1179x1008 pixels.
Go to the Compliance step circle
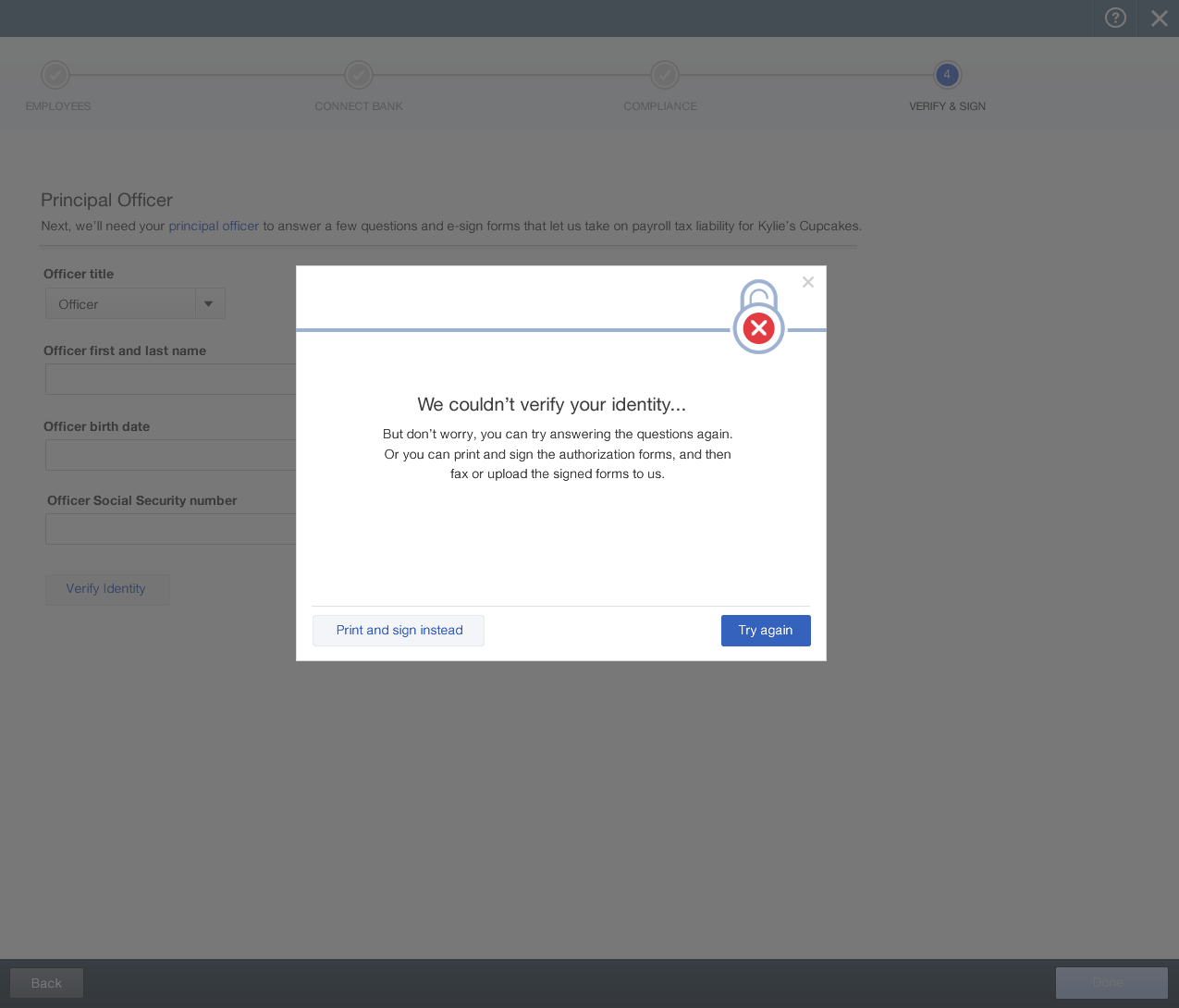click(x=665, y=75)
